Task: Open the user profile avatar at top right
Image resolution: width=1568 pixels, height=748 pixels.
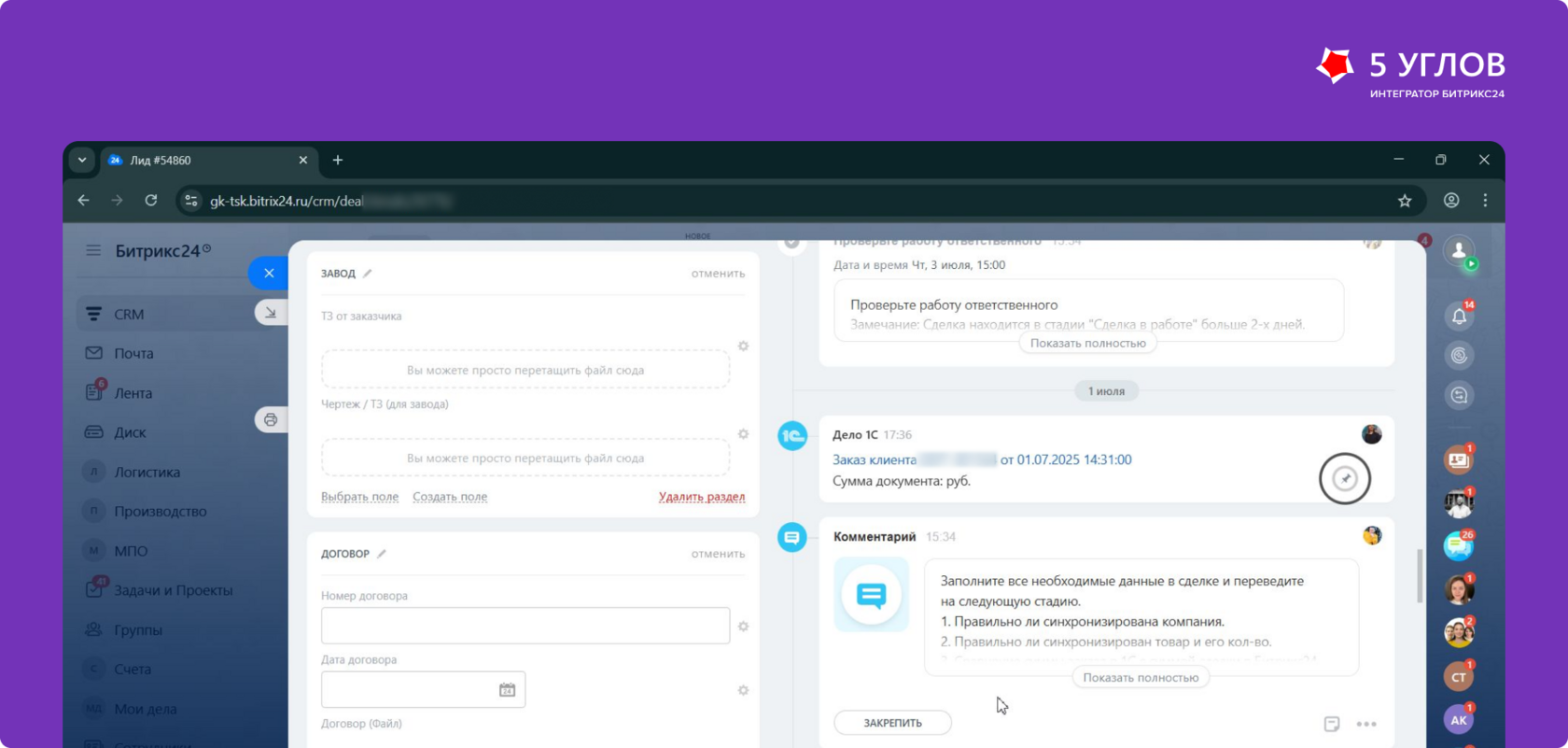Action: coord(1459,250)
